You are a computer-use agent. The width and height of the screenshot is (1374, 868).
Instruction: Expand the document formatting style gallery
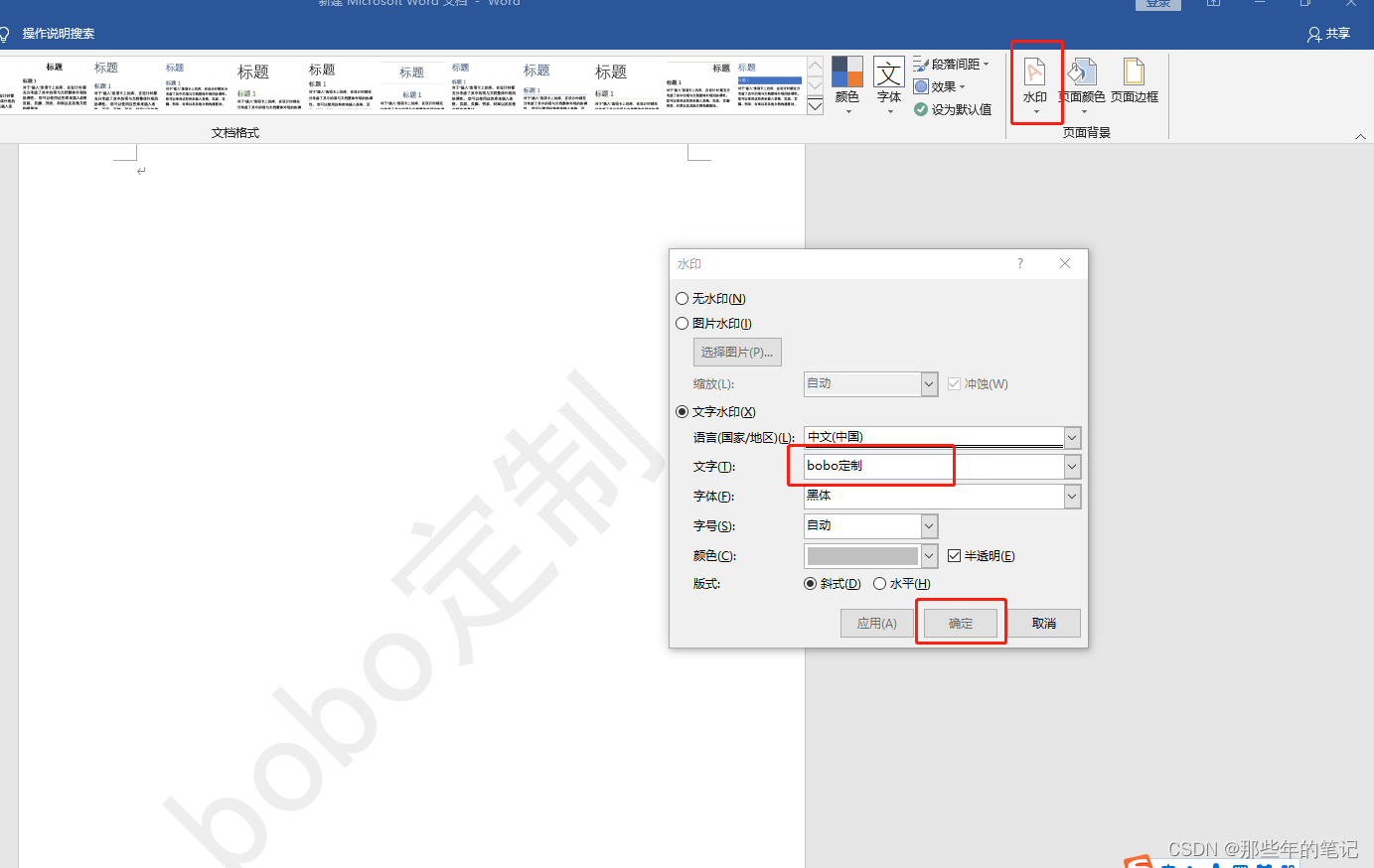815,106
